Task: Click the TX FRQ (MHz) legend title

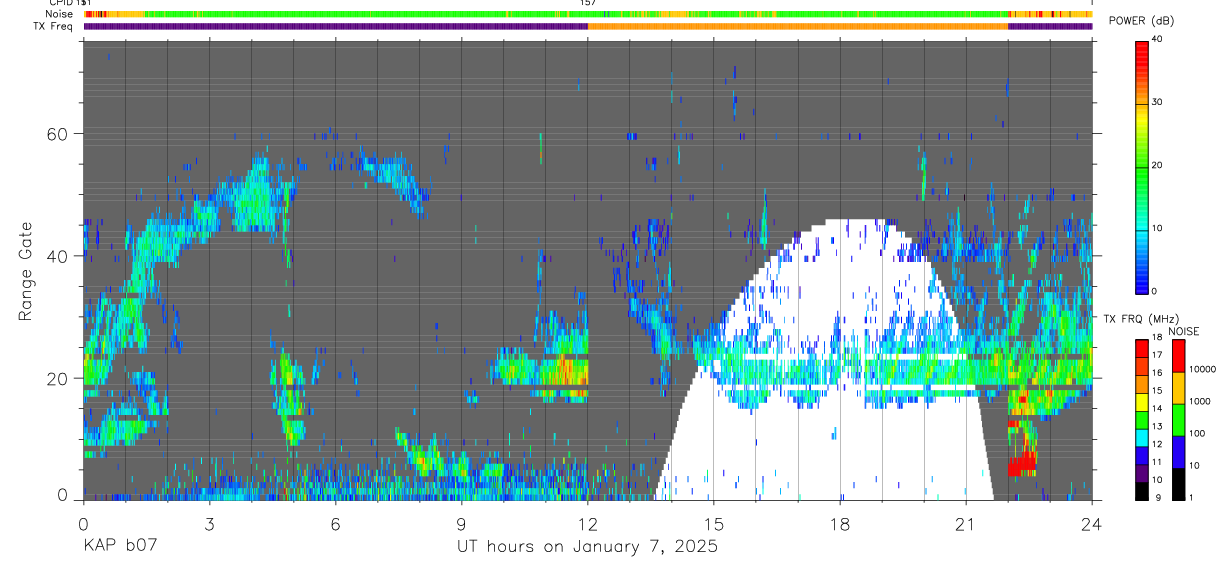Action: pos(1139,319)
